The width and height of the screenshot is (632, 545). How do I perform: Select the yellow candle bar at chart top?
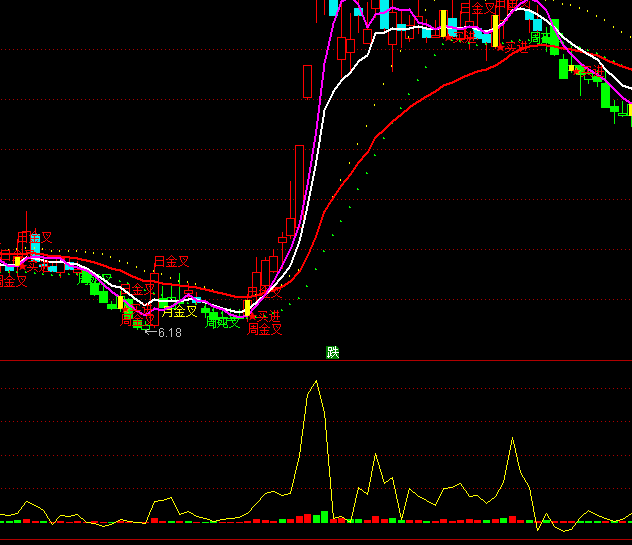(x=443, y=24)
